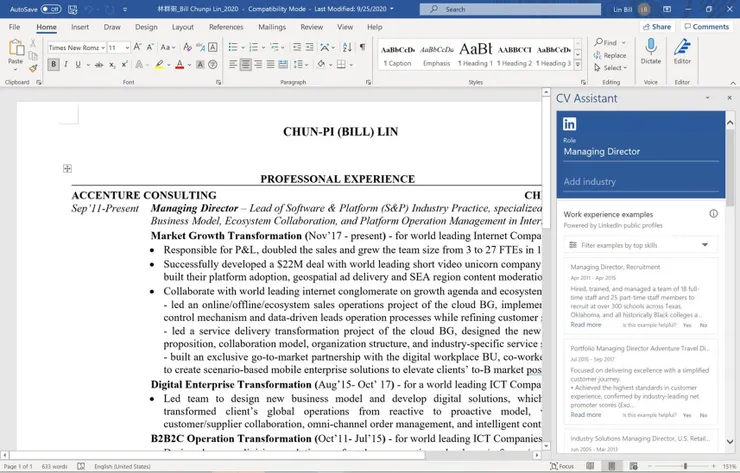740x473 pixels.
Task: Open the font size dropdown
Action: (127, 48)
